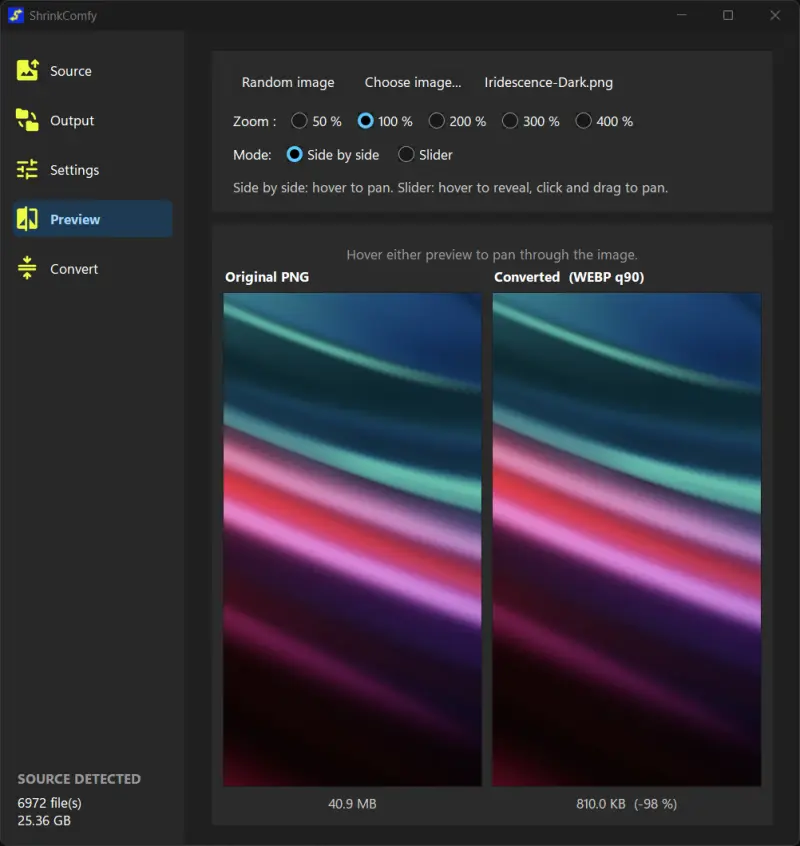Click the SOURCE DETECTED label

[79, 779]
